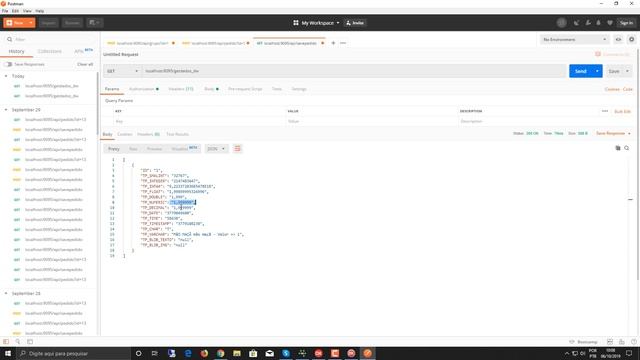Open the manage environments gear icon
Image resolution: width=640 pixels, height=360 pixels.
click(631, 40)
